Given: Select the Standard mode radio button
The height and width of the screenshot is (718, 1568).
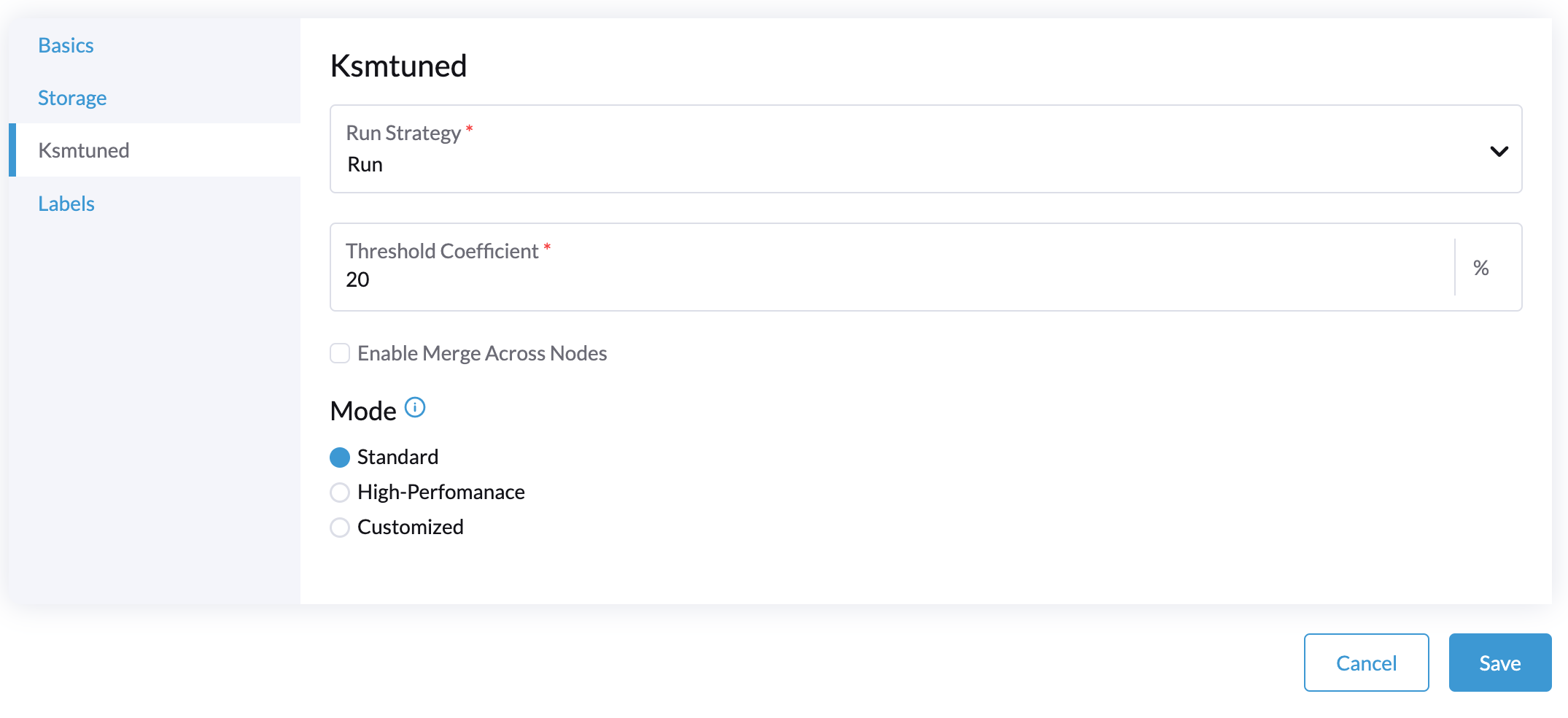Looking at the screenshot, I should 340,458.
